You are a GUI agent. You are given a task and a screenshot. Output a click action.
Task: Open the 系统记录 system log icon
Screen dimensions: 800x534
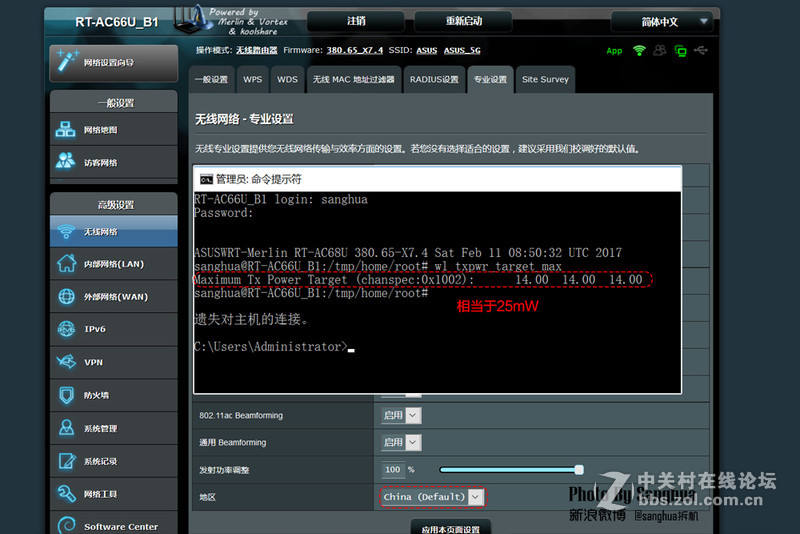tap(66, 461)
